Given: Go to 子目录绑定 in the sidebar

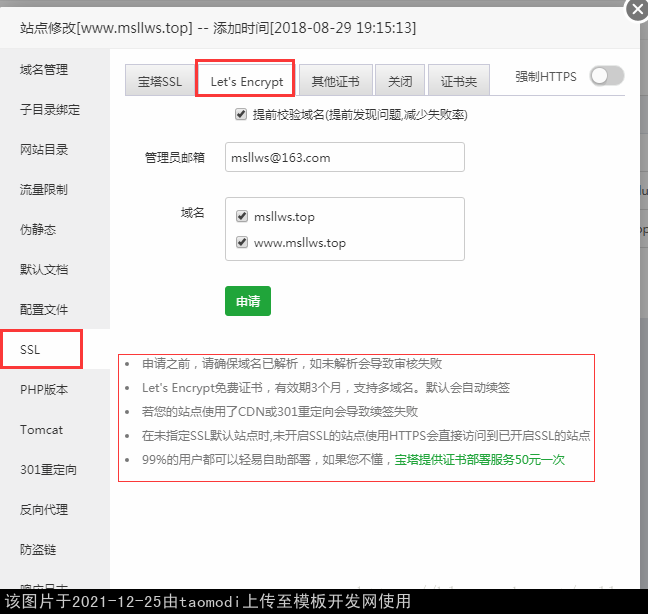Looking at the screenshot, I should (50, 110).
